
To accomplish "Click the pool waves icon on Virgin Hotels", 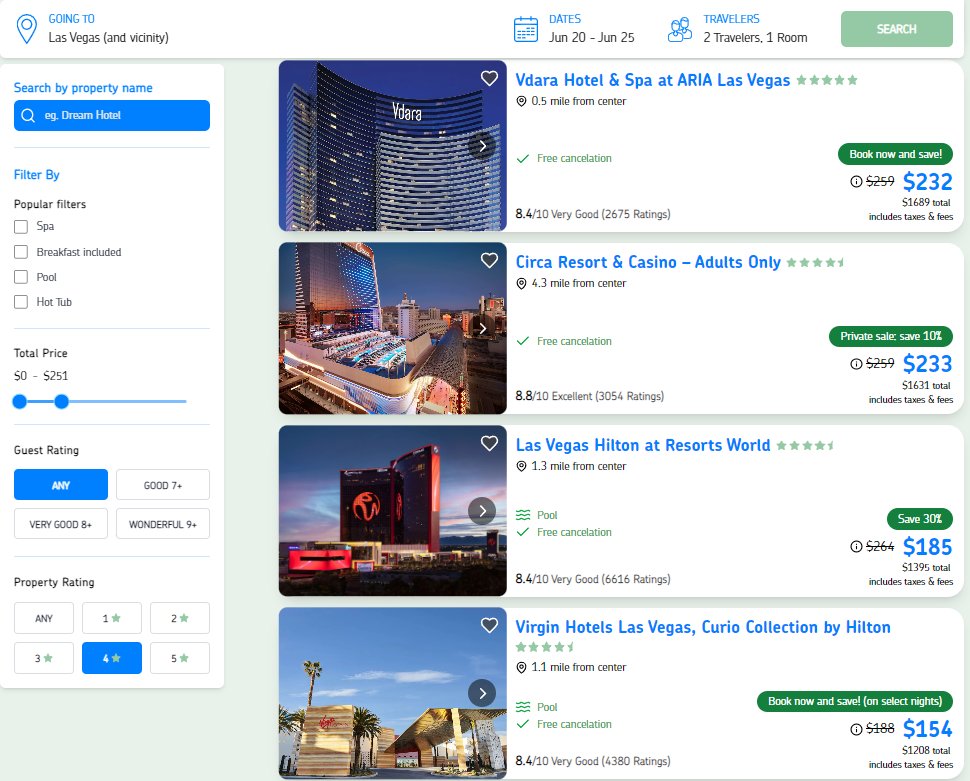I will coord(523,707).
